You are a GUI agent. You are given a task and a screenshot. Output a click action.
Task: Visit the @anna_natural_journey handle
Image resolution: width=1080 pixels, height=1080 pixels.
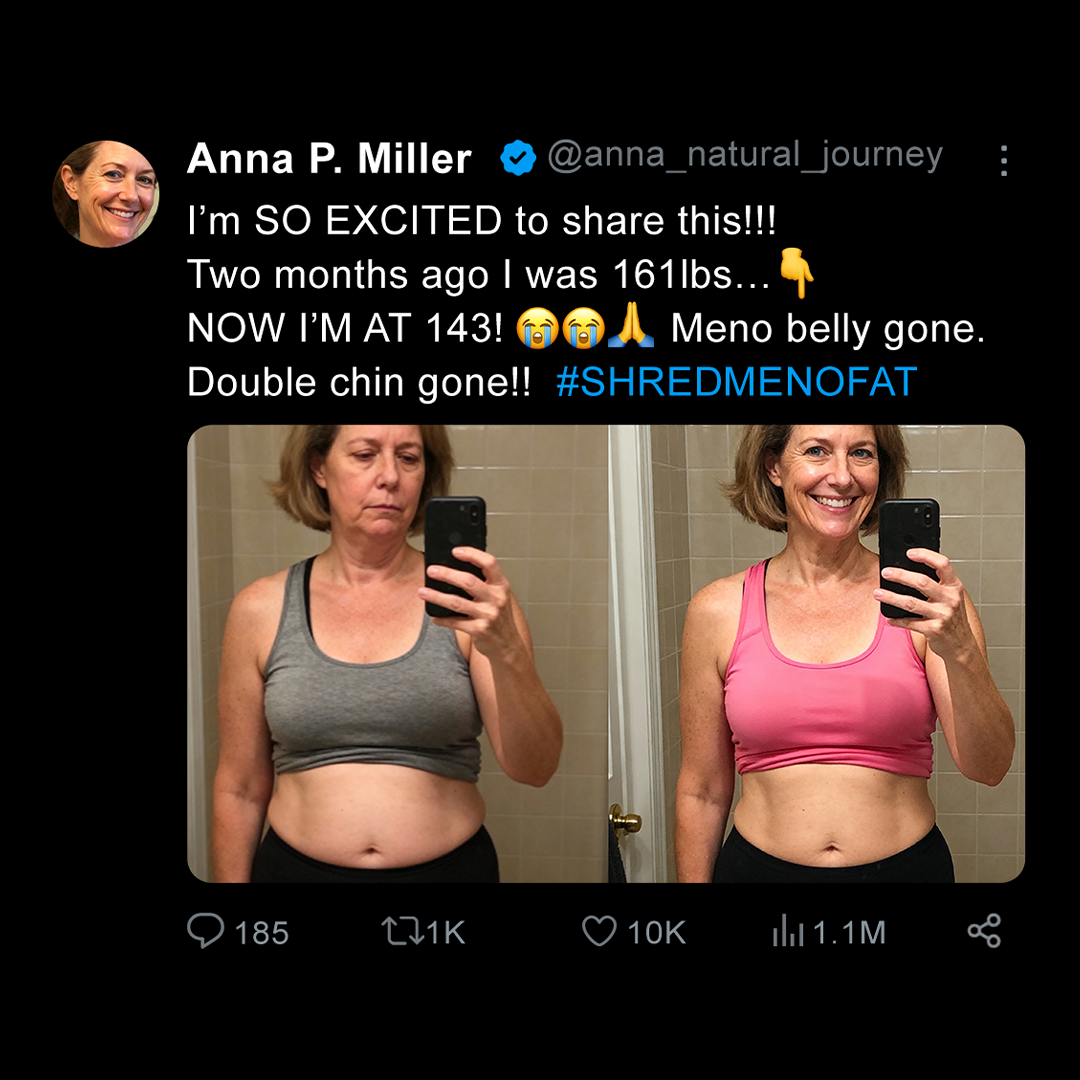(745, 156)
